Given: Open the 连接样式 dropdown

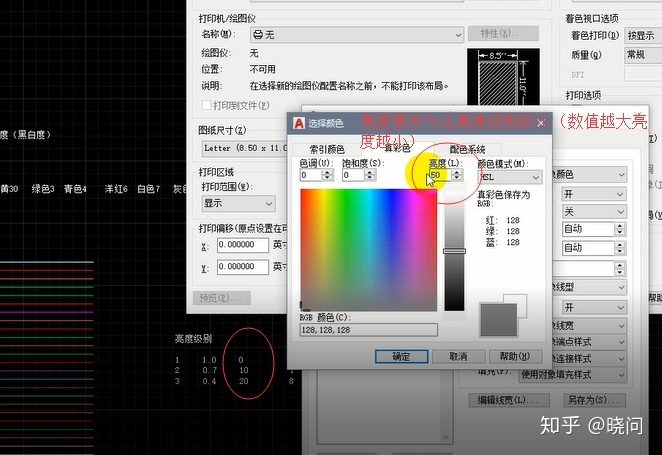Looking at the screenshot, I should click(589, 359).
